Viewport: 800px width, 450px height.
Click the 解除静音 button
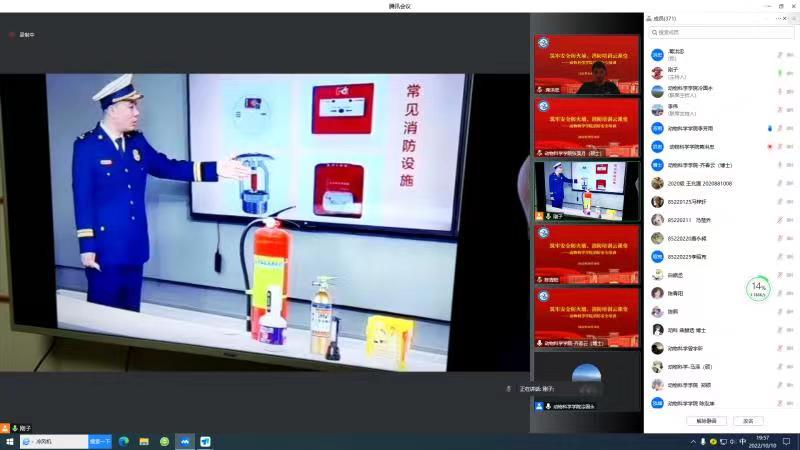coord(706,420)
